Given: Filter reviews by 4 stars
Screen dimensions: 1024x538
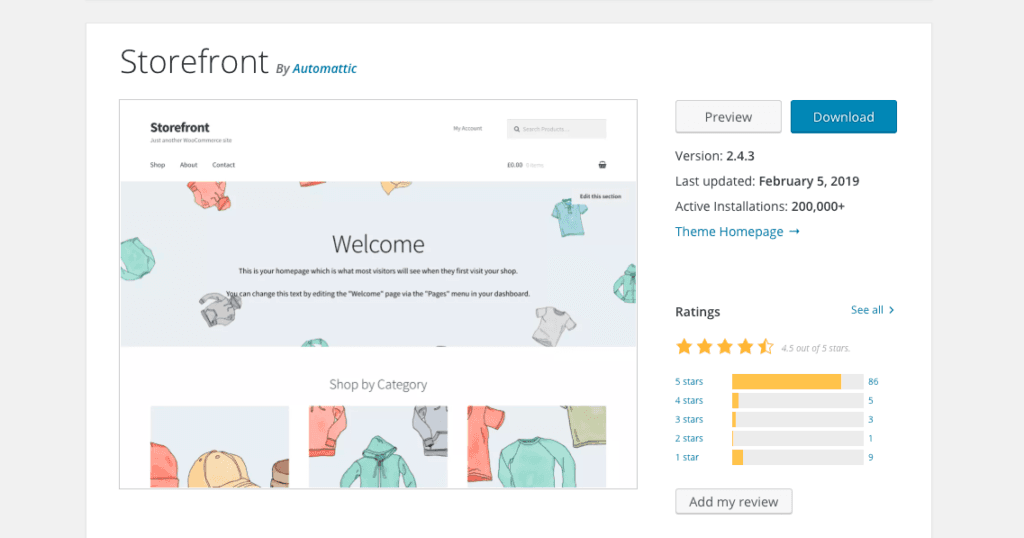Looking at the screenshot, I should 689,401.
